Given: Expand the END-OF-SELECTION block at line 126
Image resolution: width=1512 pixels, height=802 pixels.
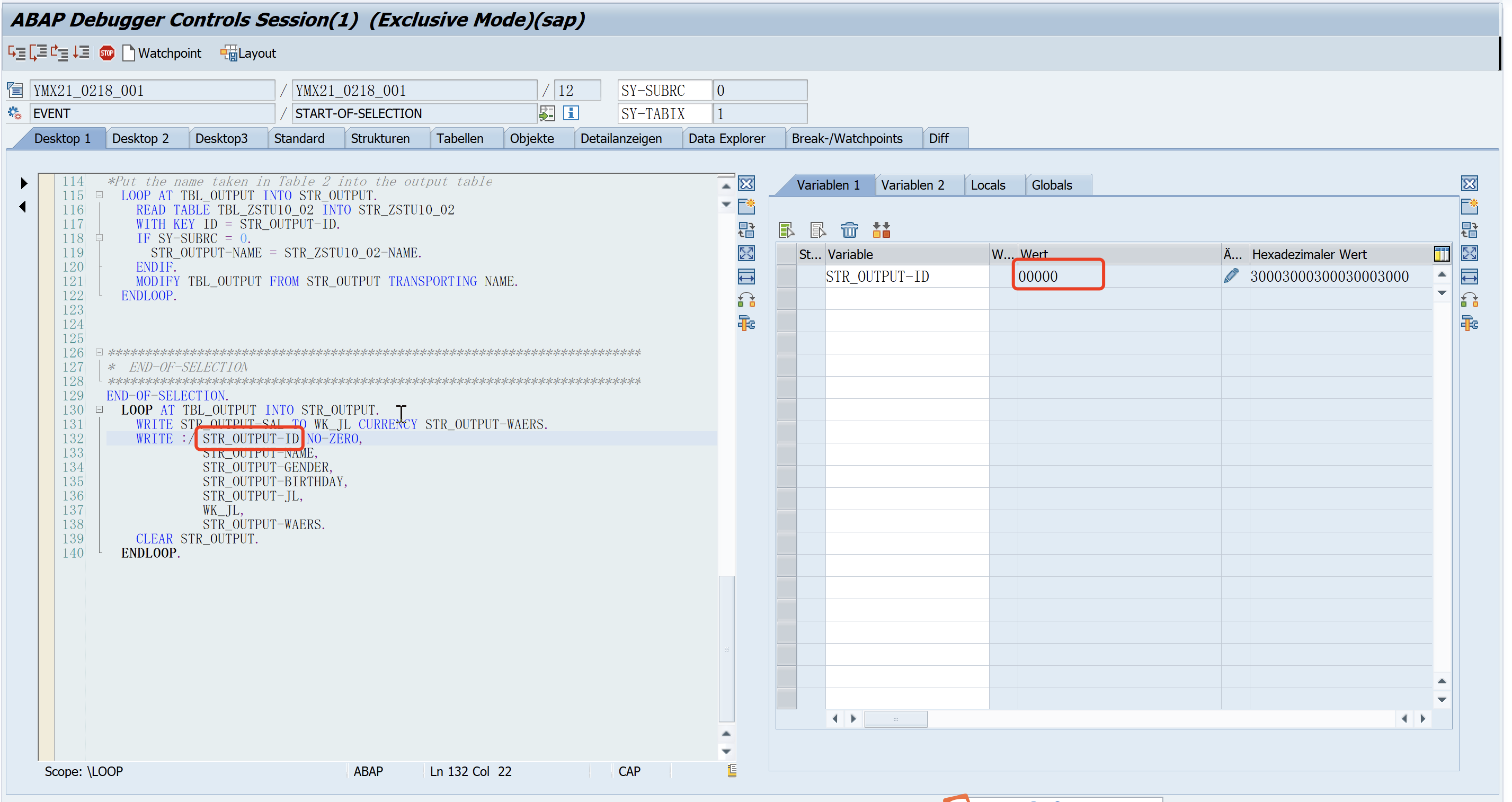Looking at the screenshot, I should click(100, 353).
